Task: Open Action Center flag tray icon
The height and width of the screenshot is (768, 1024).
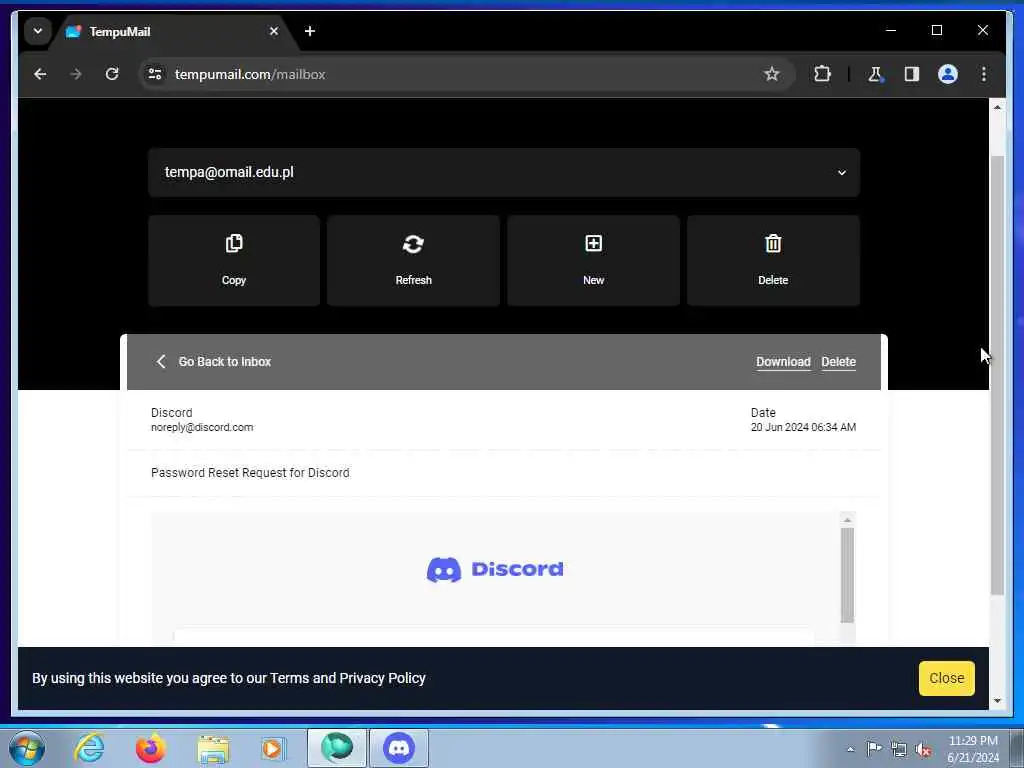Action: point(874,748)
